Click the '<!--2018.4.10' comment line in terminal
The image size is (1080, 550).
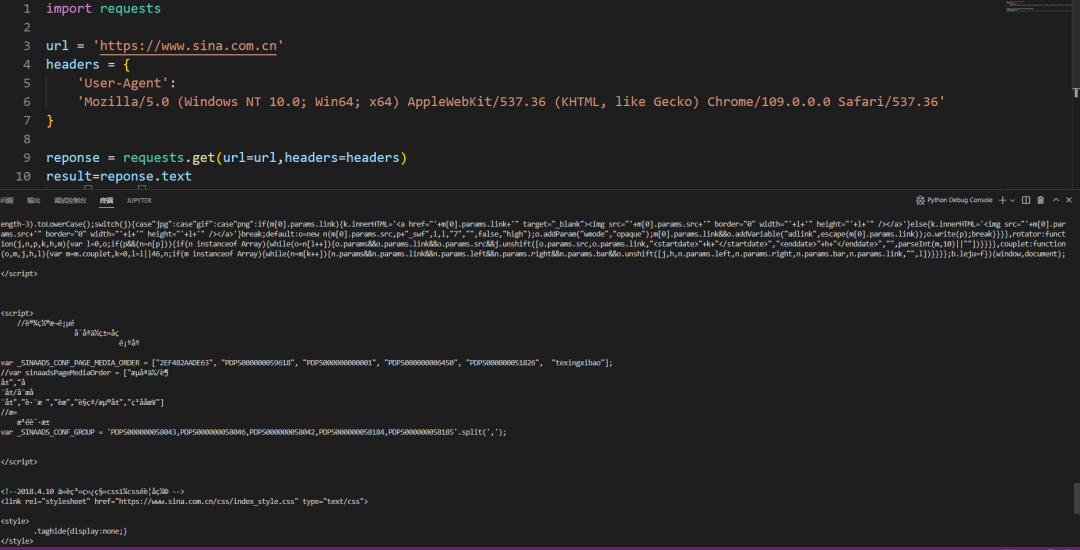click(x=92, y=491)
